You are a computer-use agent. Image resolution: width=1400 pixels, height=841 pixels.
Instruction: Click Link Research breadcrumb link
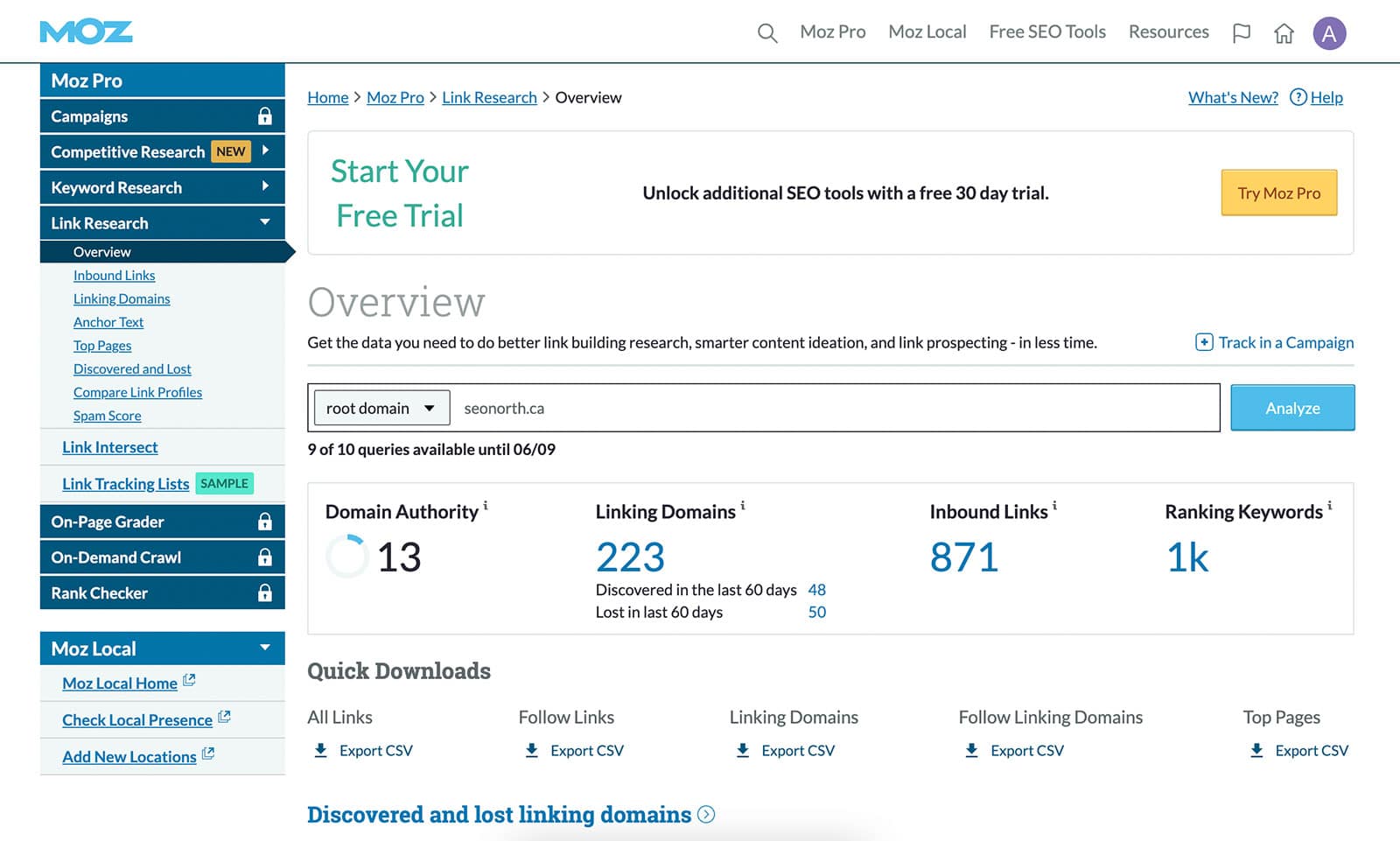(x=489, y=97)
